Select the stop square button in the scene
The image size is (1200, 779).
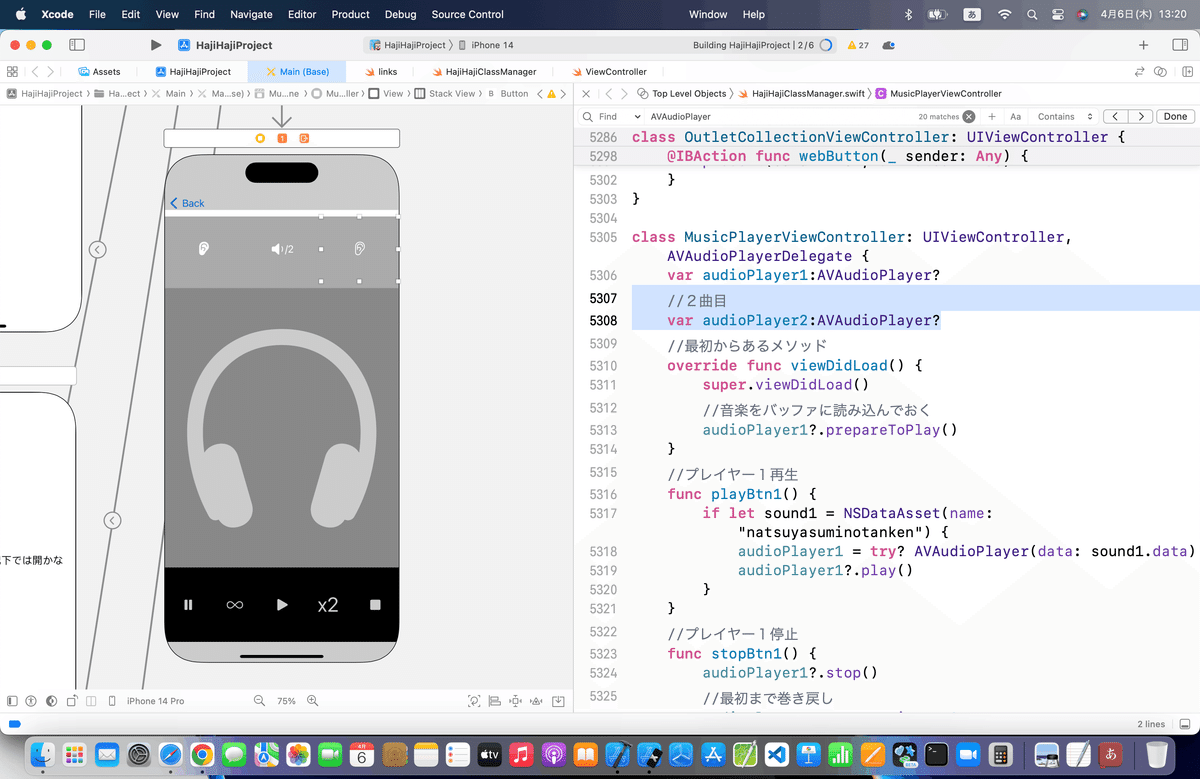click(x=375, y=605)
